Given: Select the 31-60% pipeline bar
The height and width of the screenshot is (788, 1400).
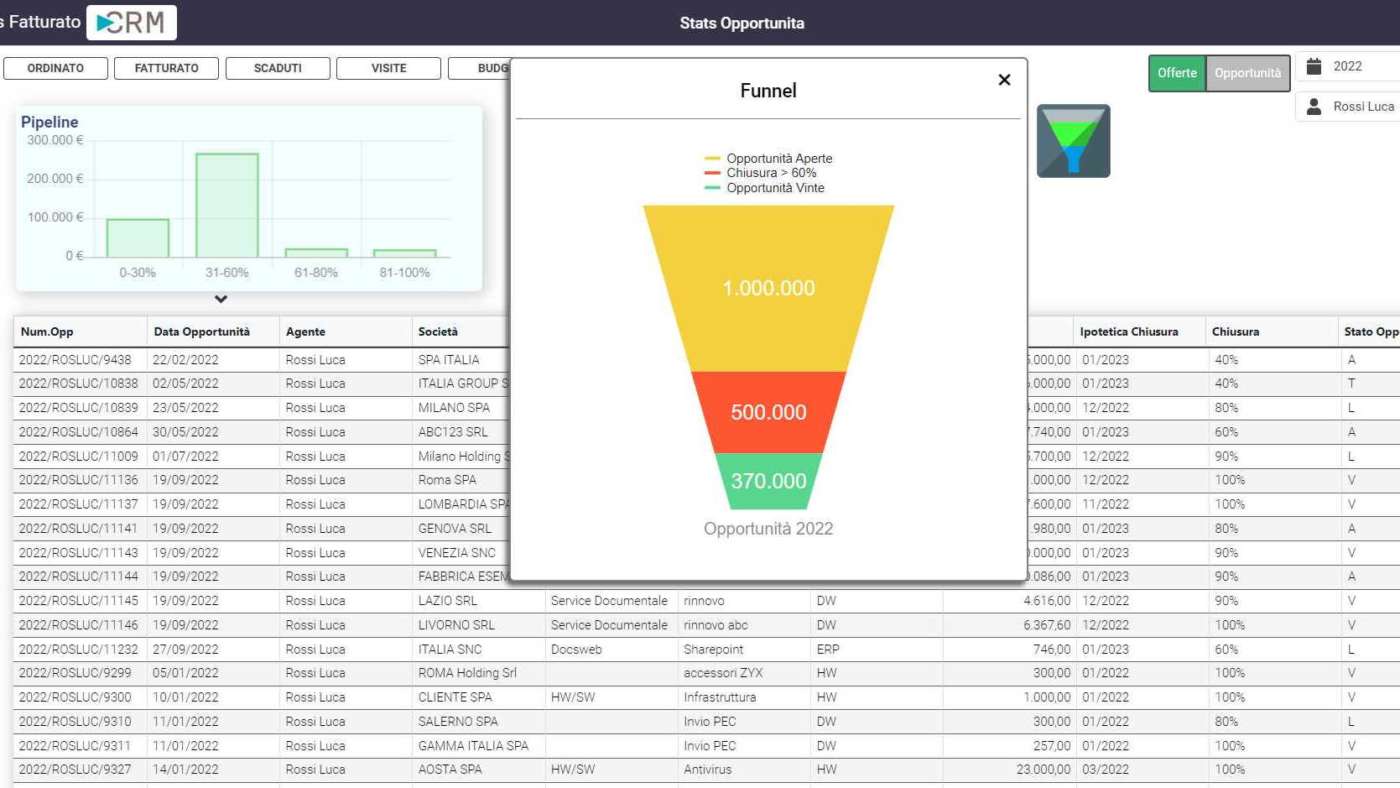Looking at the screenshot, I should [x=226, y=205].
